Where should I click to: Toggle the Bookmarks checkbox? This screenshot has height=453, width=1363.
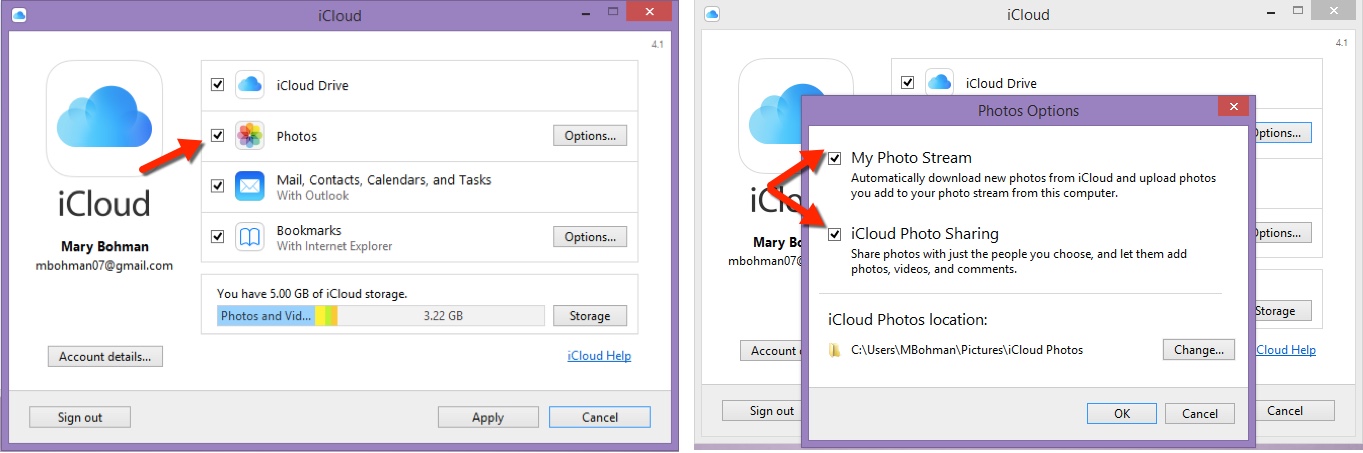point(217,237)
